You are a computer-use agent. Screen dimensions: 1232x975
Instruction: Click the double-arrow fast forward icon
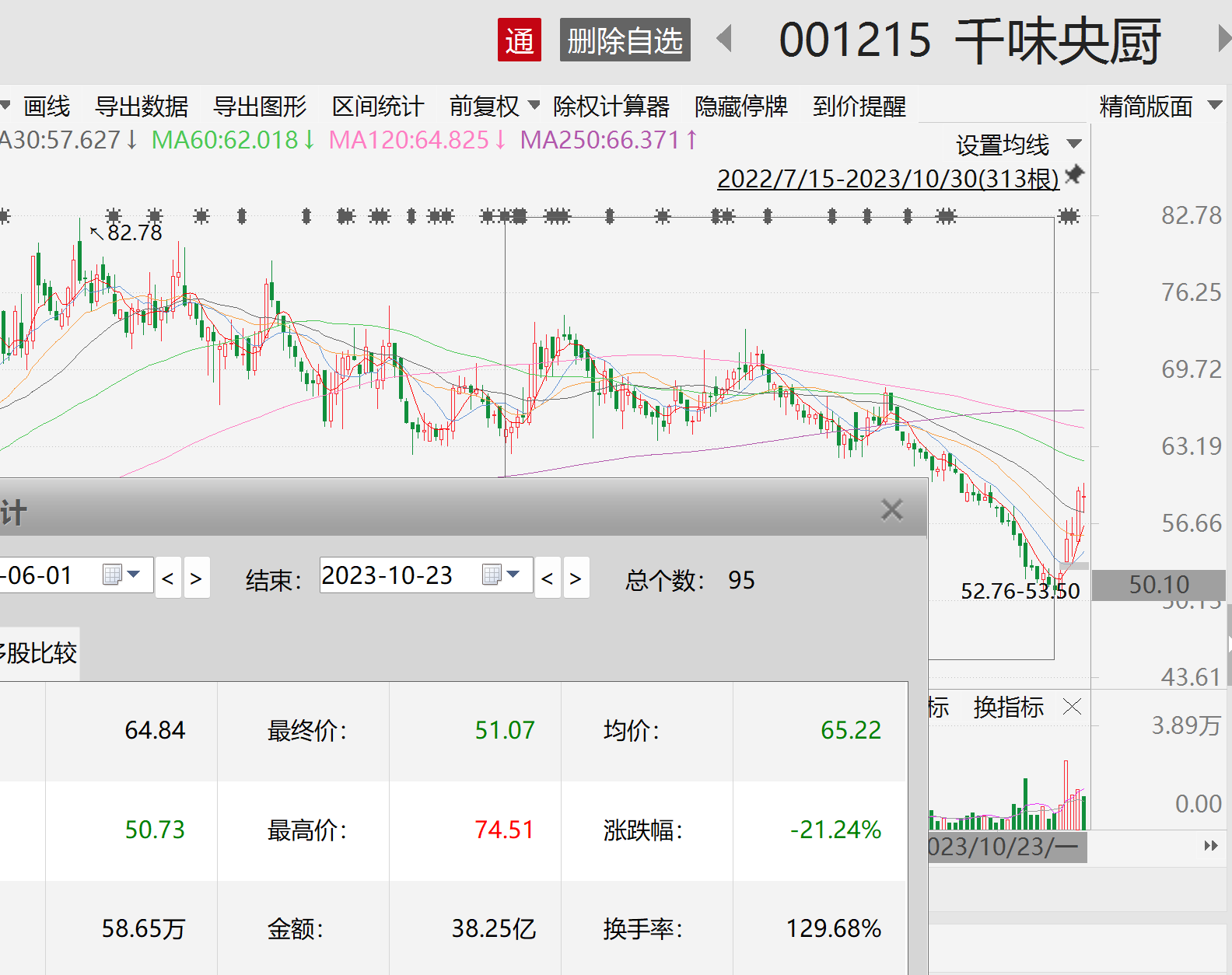click(1211, 845)
